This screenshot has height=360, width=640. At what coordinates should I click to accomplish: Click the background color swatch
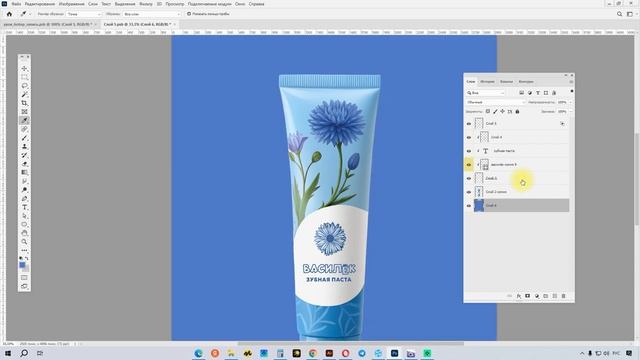26,268
